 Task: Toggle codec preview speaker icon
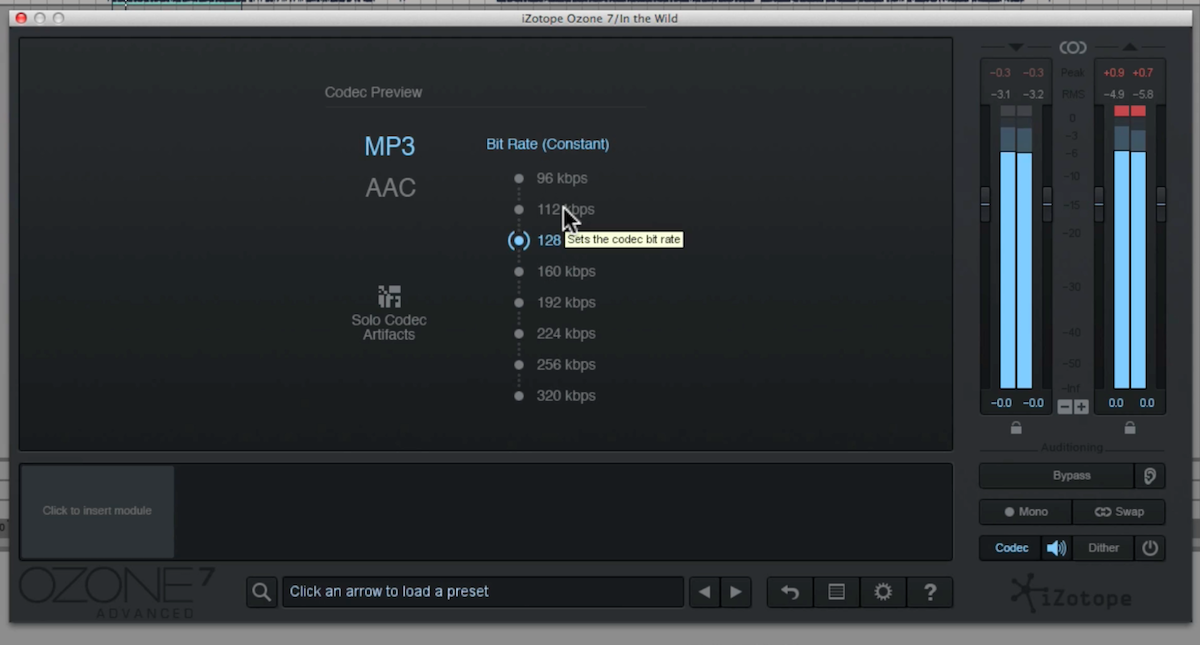click(x=1056, y=548)
